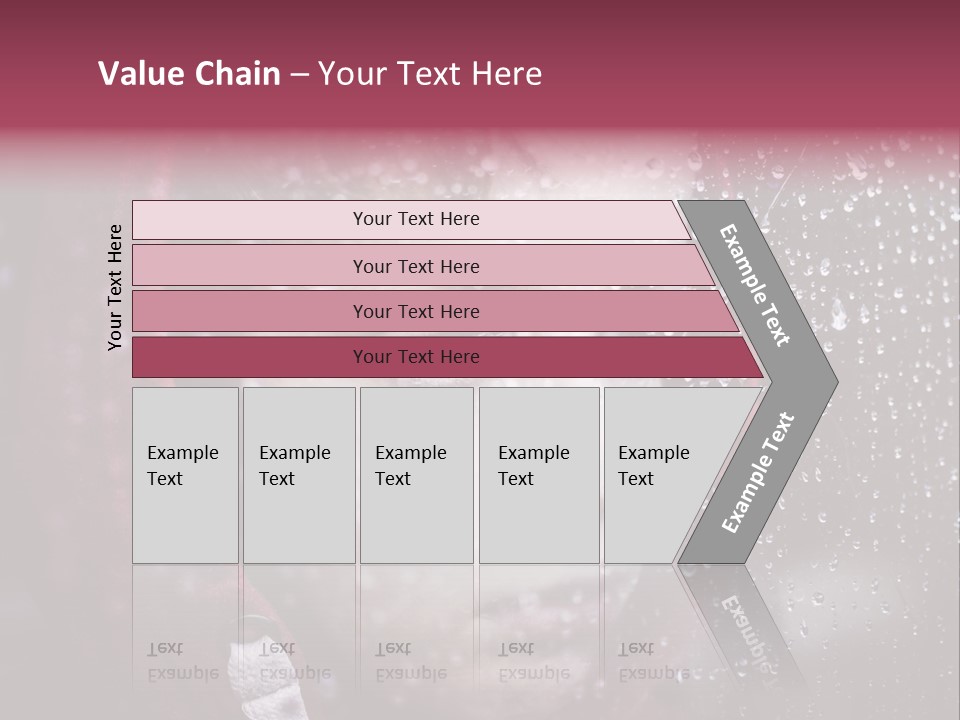Viewport: 960px width, 720px height.
Task: Select the darkest crimson Your Text Here bar
Action: pos(415,357)
